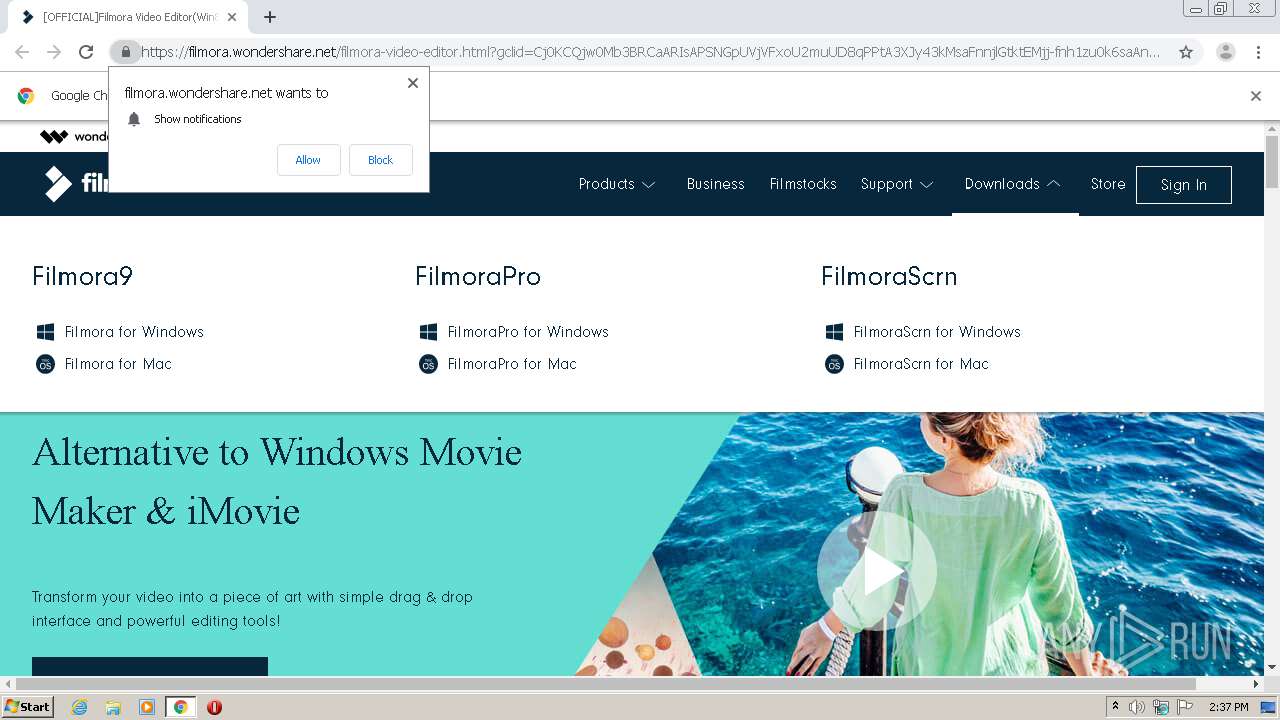Viewport: 1280px width, 720px height.
Task: Click the padlock site info icon
Action: click(x=125, y=52)
